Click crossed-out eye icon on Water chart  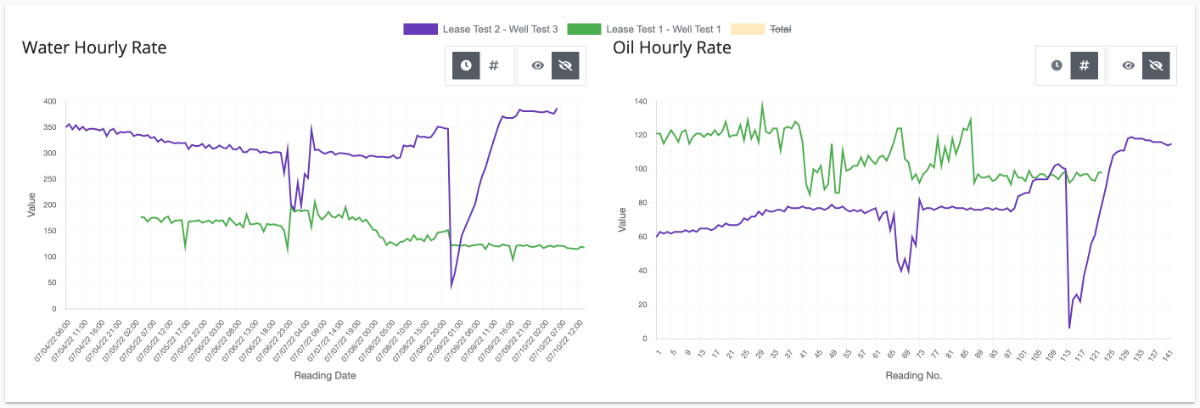(x=566, y=65)
